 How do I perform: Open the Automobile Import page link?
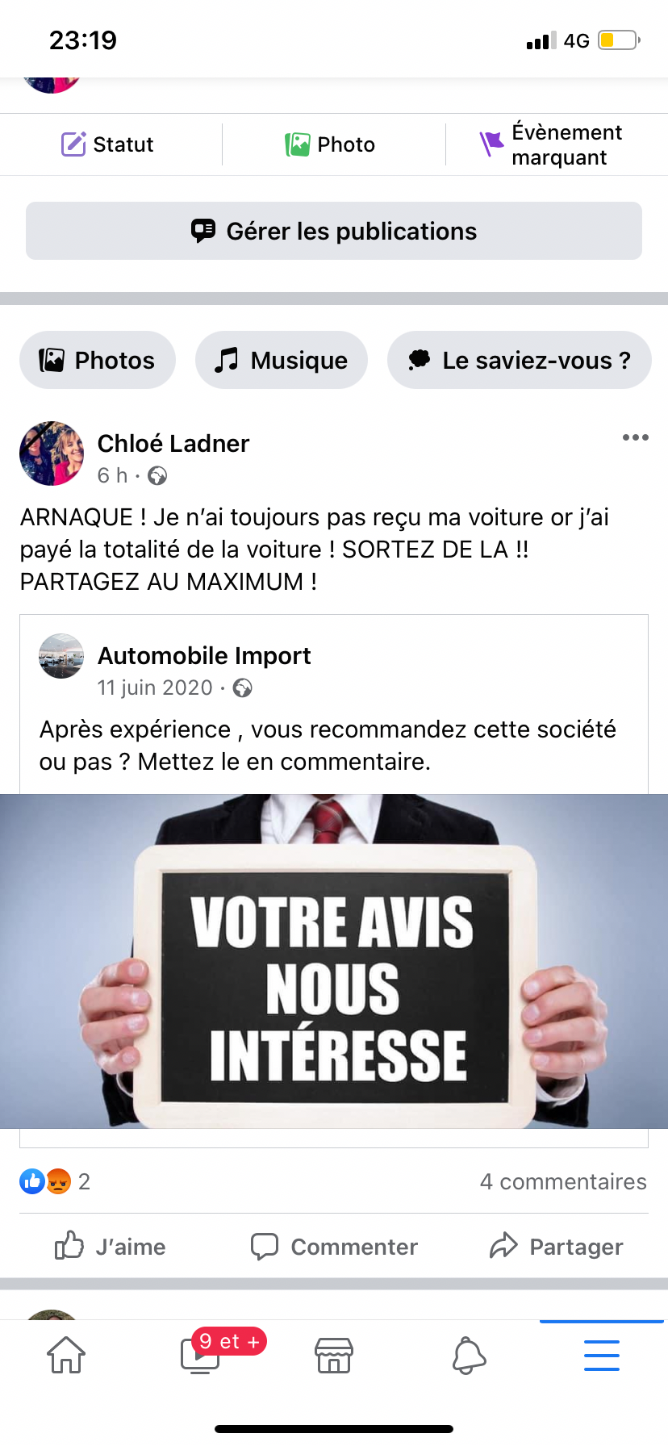tap(204, 656)
